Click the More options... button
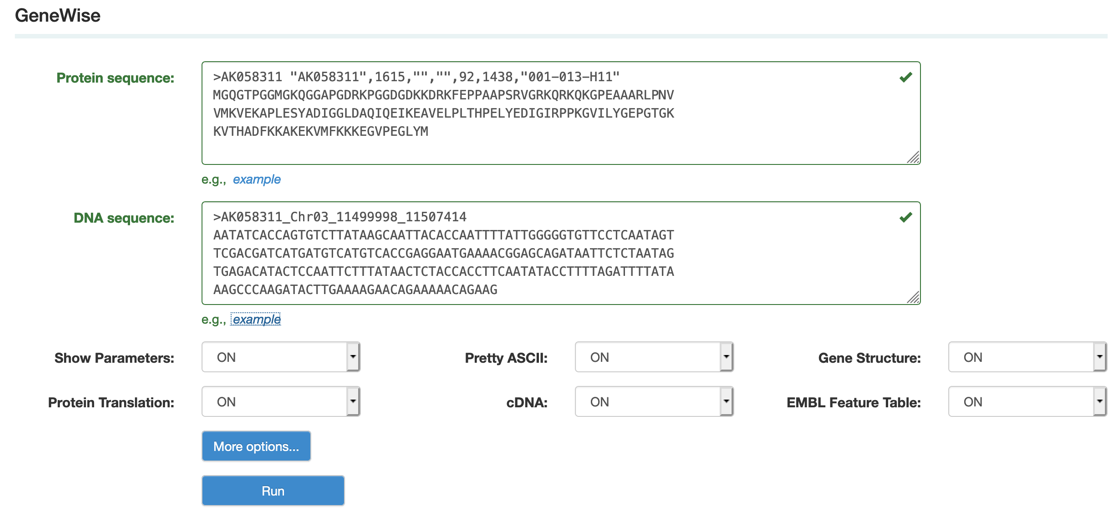 click(x=256, y=446)
